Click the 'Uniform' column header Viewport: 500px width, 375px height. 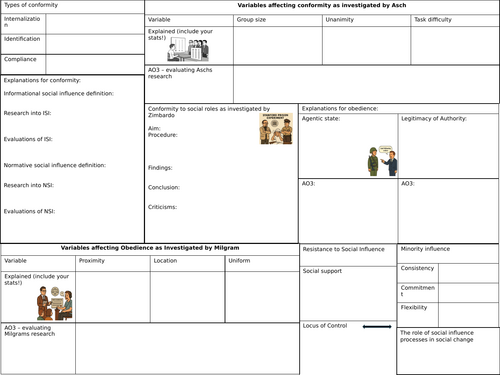(262, 263)
